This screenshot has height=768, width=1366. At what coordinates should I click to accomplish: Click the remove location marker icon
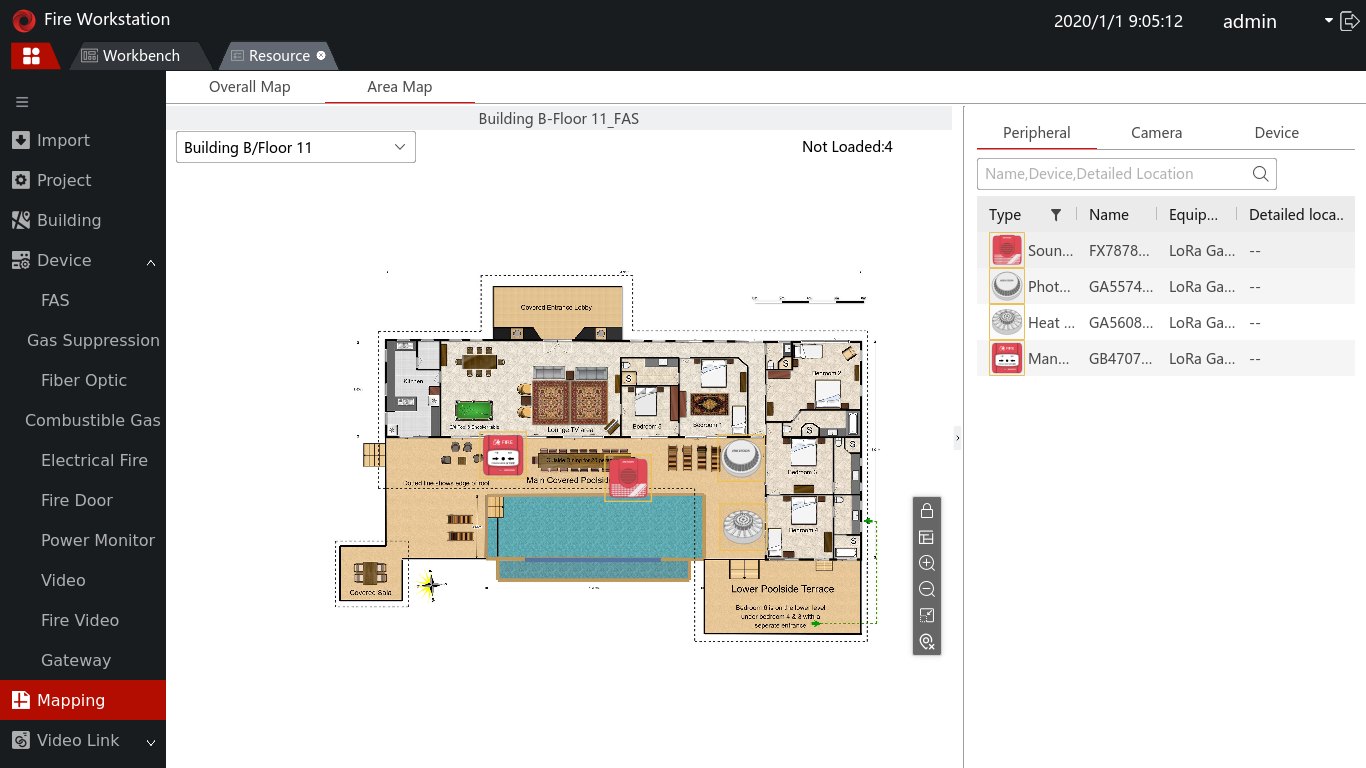(x=927, y=642)
